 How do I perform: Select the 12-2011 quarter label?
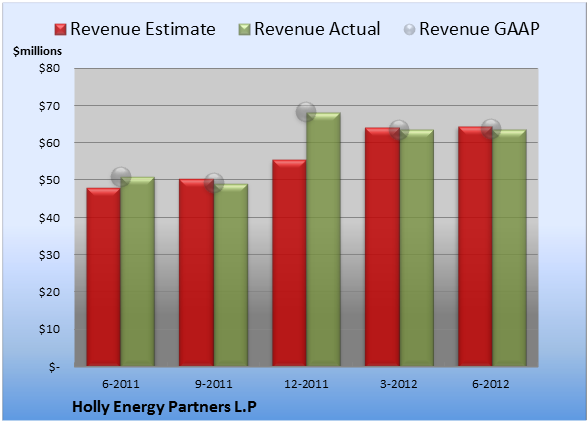(x=306, y=384)
